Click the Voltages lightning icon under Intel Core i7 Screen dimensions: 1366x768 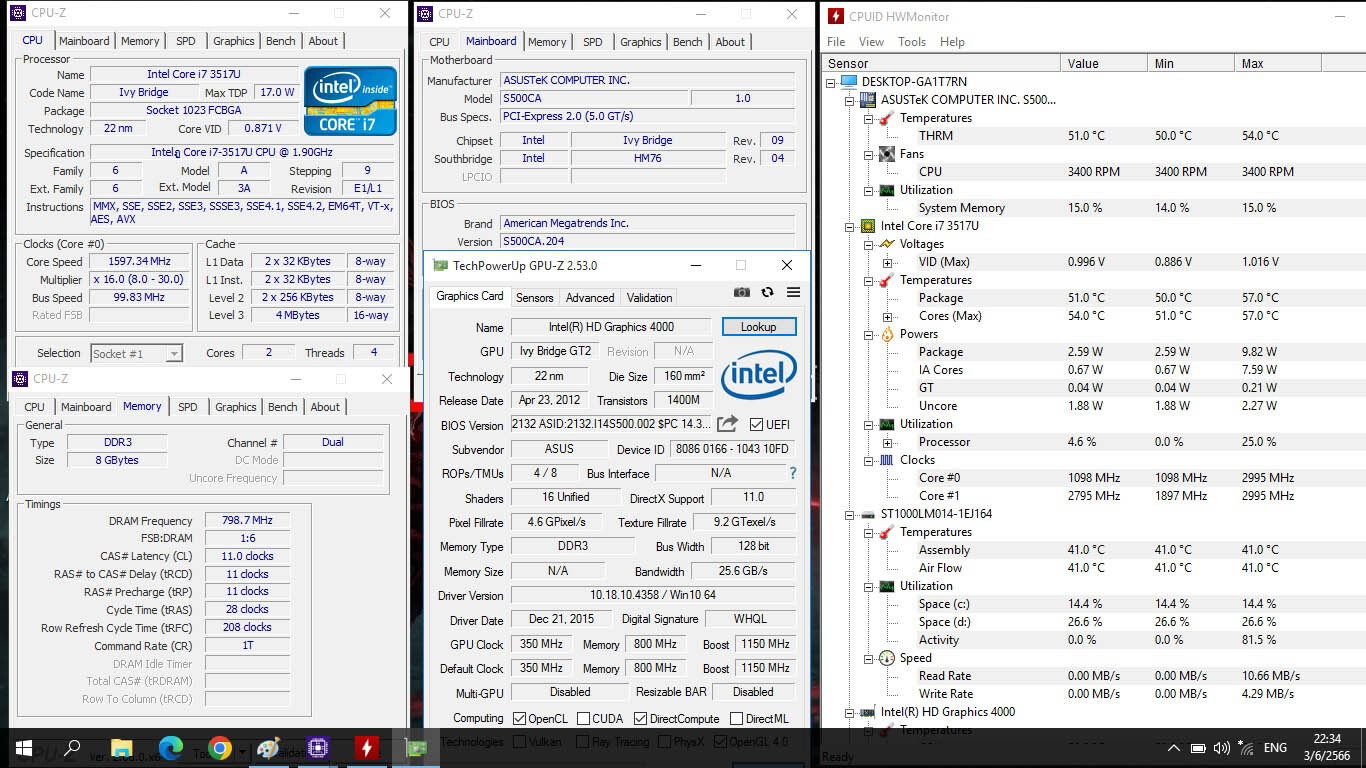(886, 244)
